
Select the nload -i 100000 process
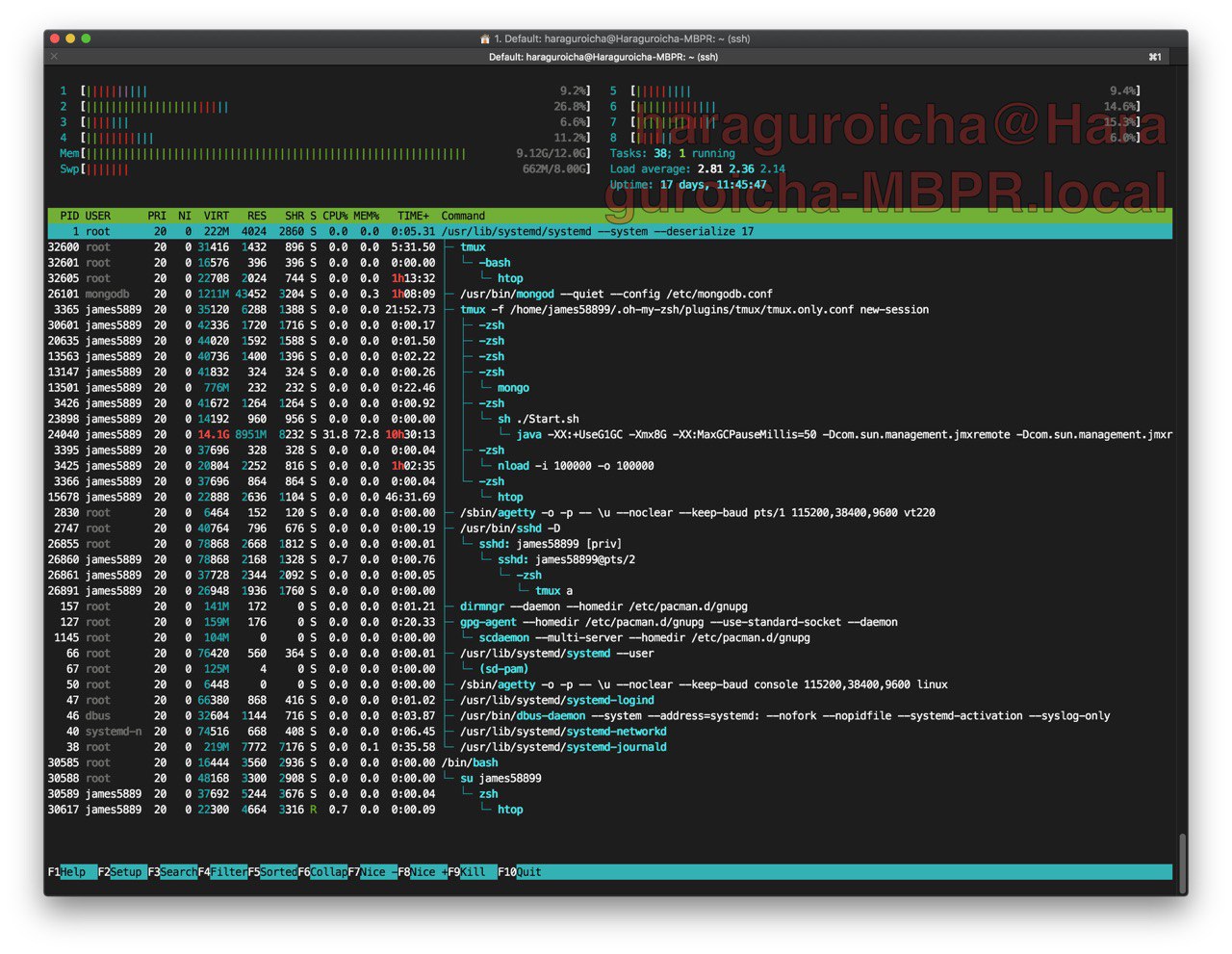610,466
